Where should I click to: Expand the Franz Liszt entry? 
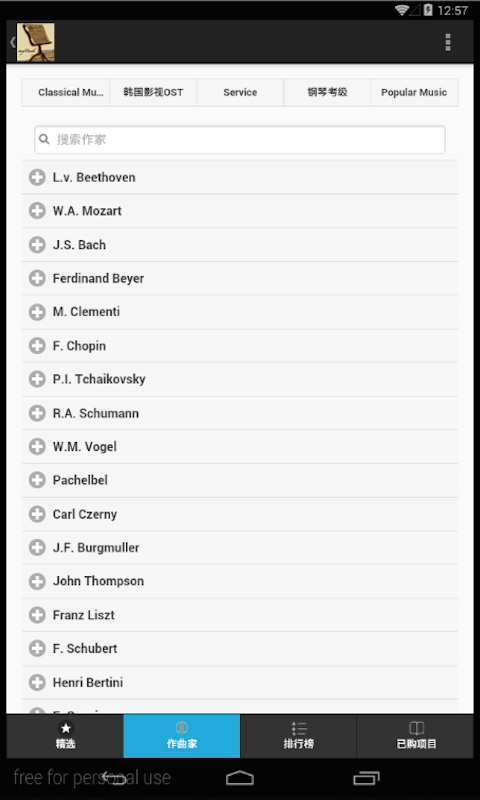tap(240, 615)
